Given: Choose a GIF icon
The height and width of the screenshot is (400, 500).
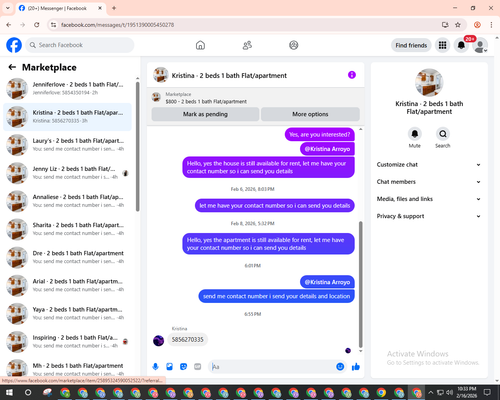Looking at the screenshot, I should [x=198, y=367].
